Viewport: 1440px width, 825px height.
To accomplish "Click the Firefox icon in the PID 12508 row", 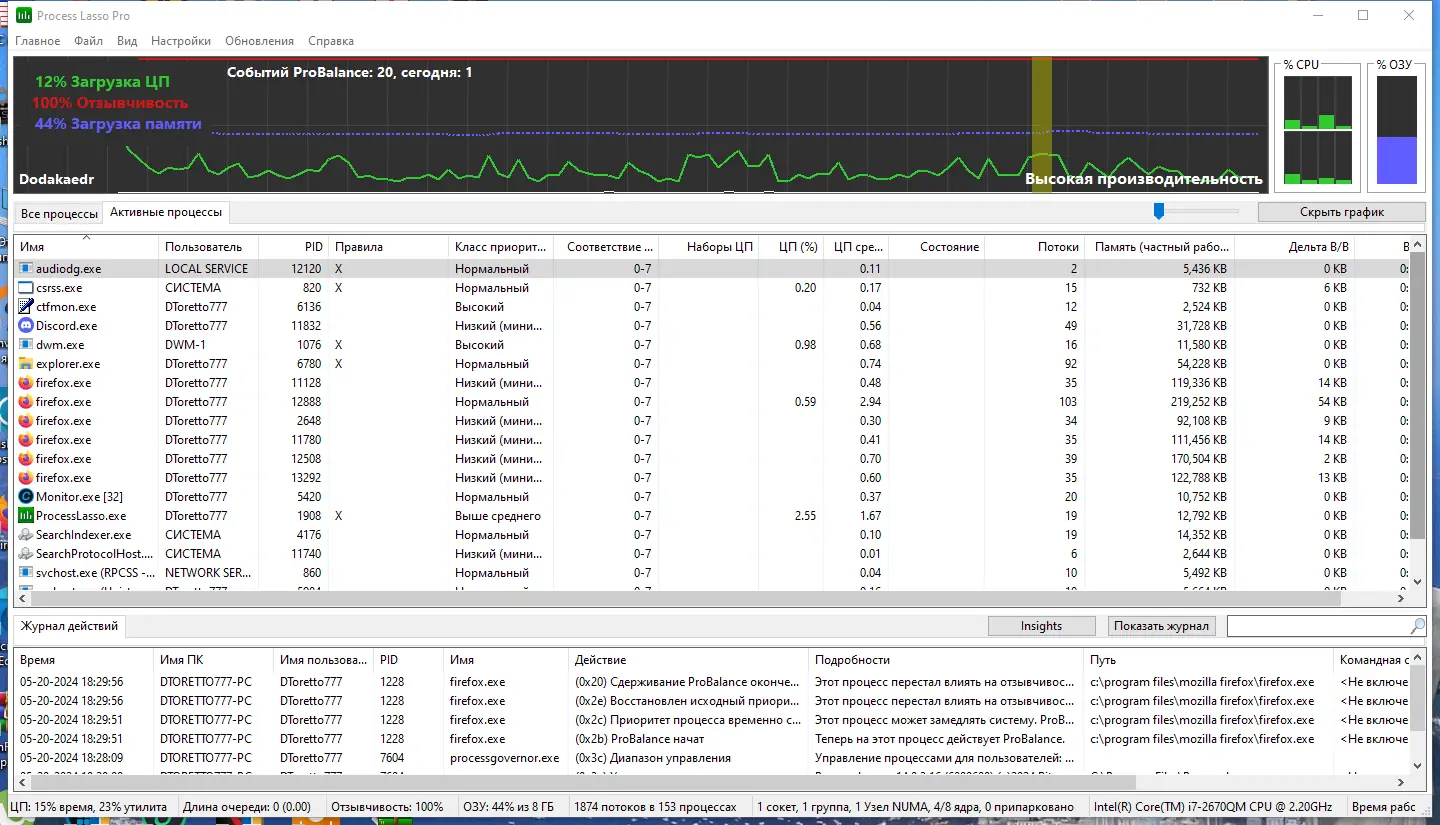I will [x=26, y=459].
